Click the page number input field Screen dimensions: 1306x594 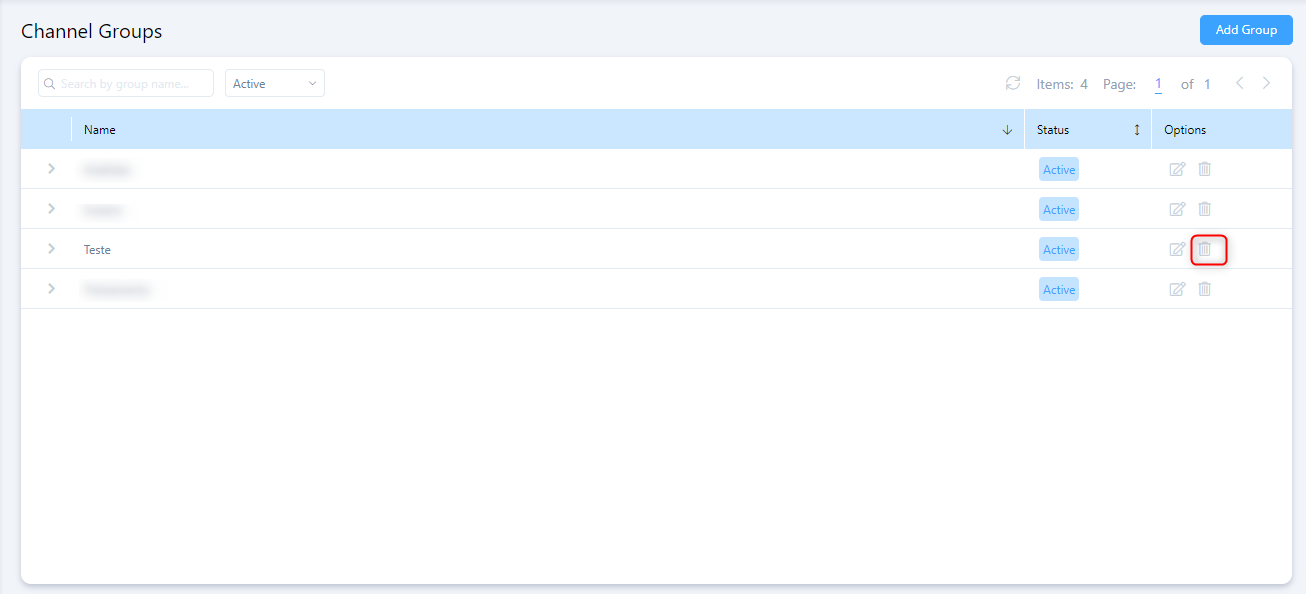click(x=1157, y=84)
